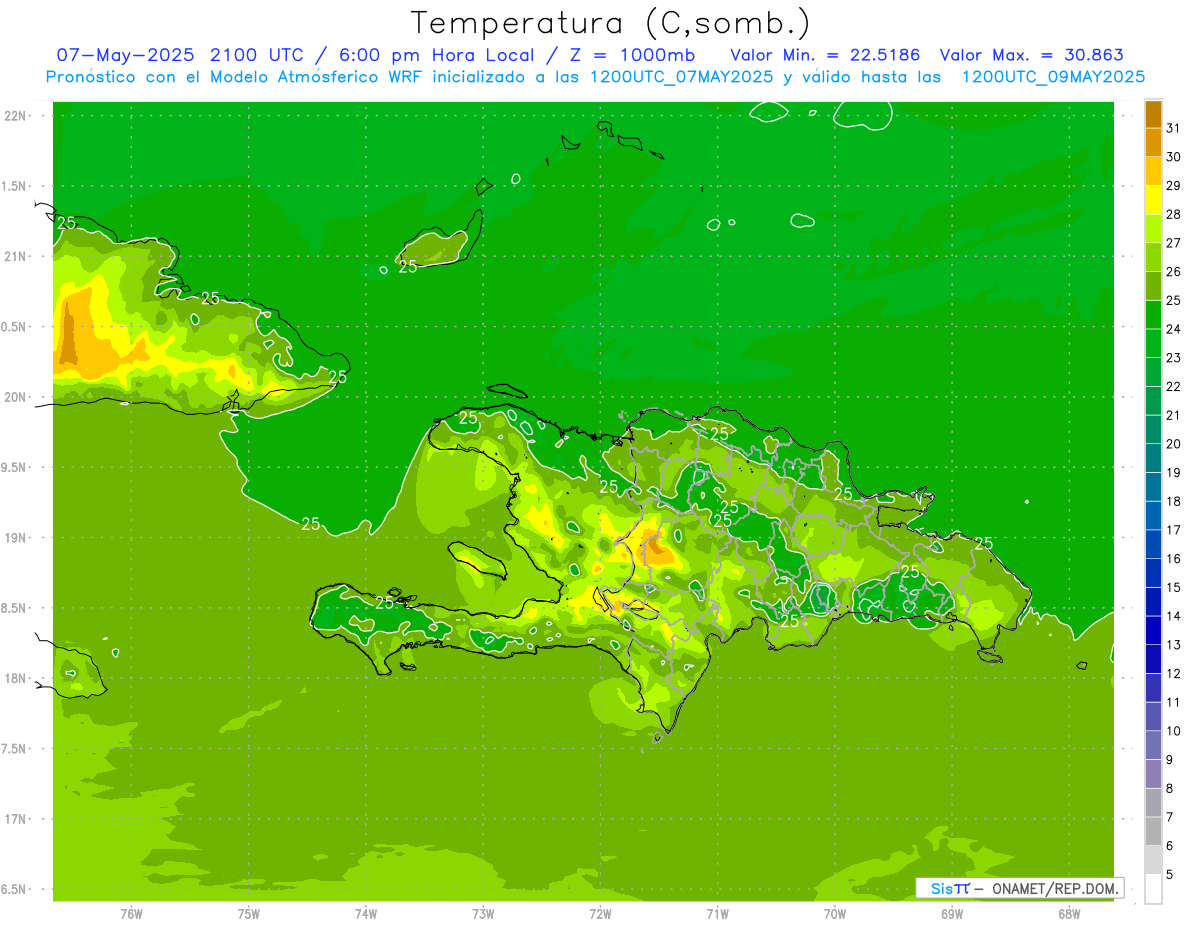Click the legend value '31'

tap(1173, 128)
